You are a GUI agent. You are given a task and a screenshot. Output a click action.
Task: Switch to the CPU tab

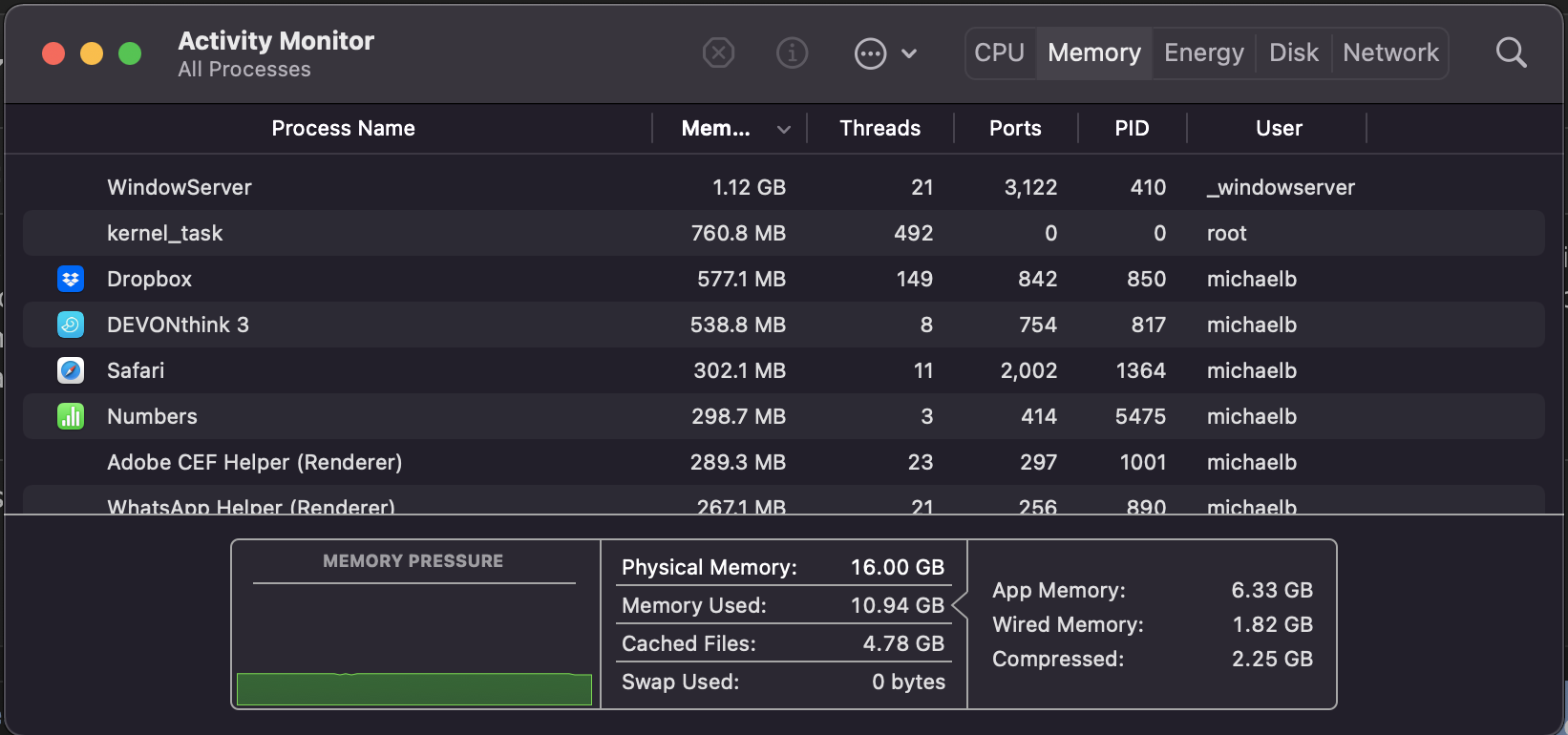[1000, 52]
